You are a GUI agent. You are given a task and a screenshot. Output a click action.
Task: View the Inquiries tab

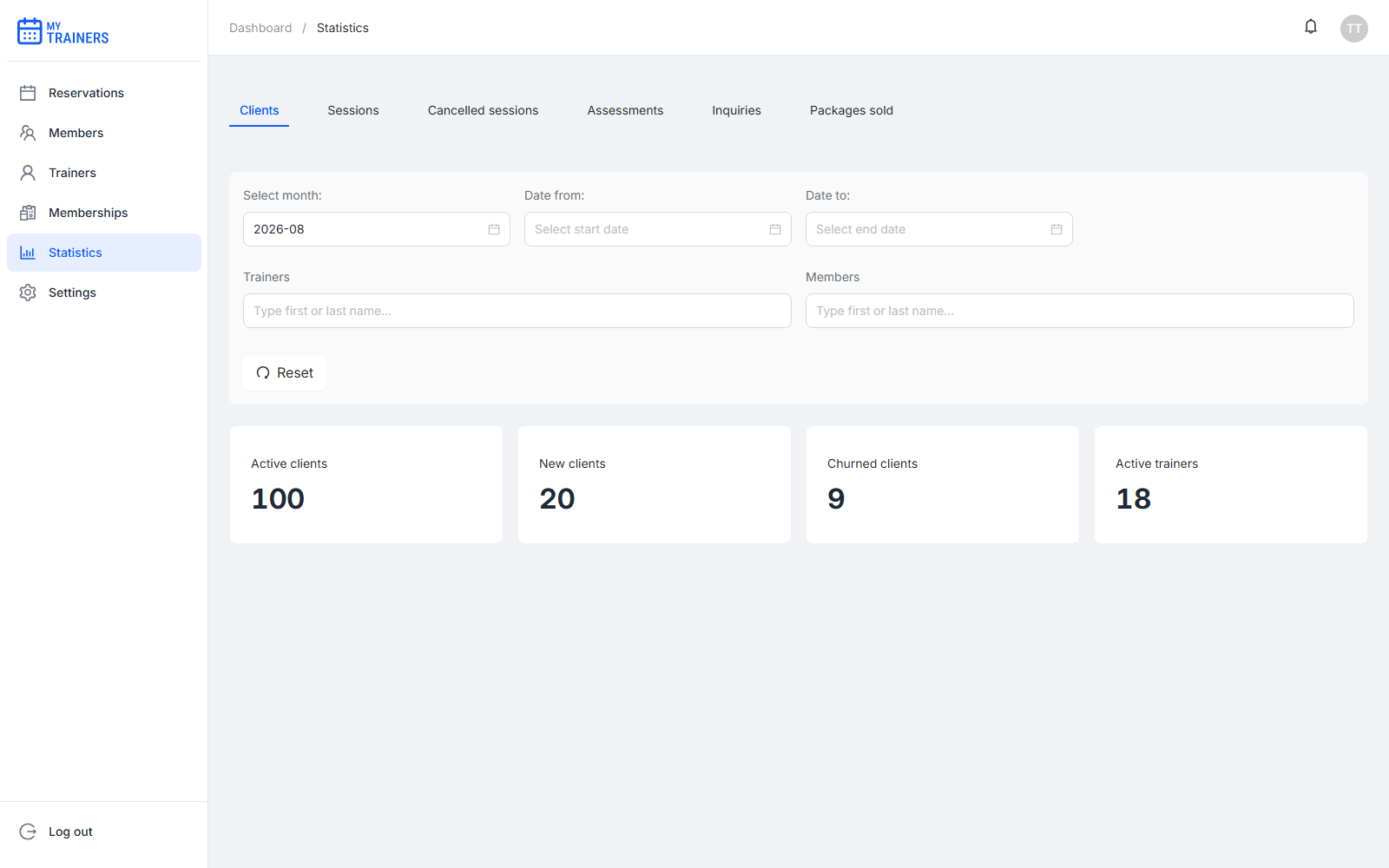[736, 110]
